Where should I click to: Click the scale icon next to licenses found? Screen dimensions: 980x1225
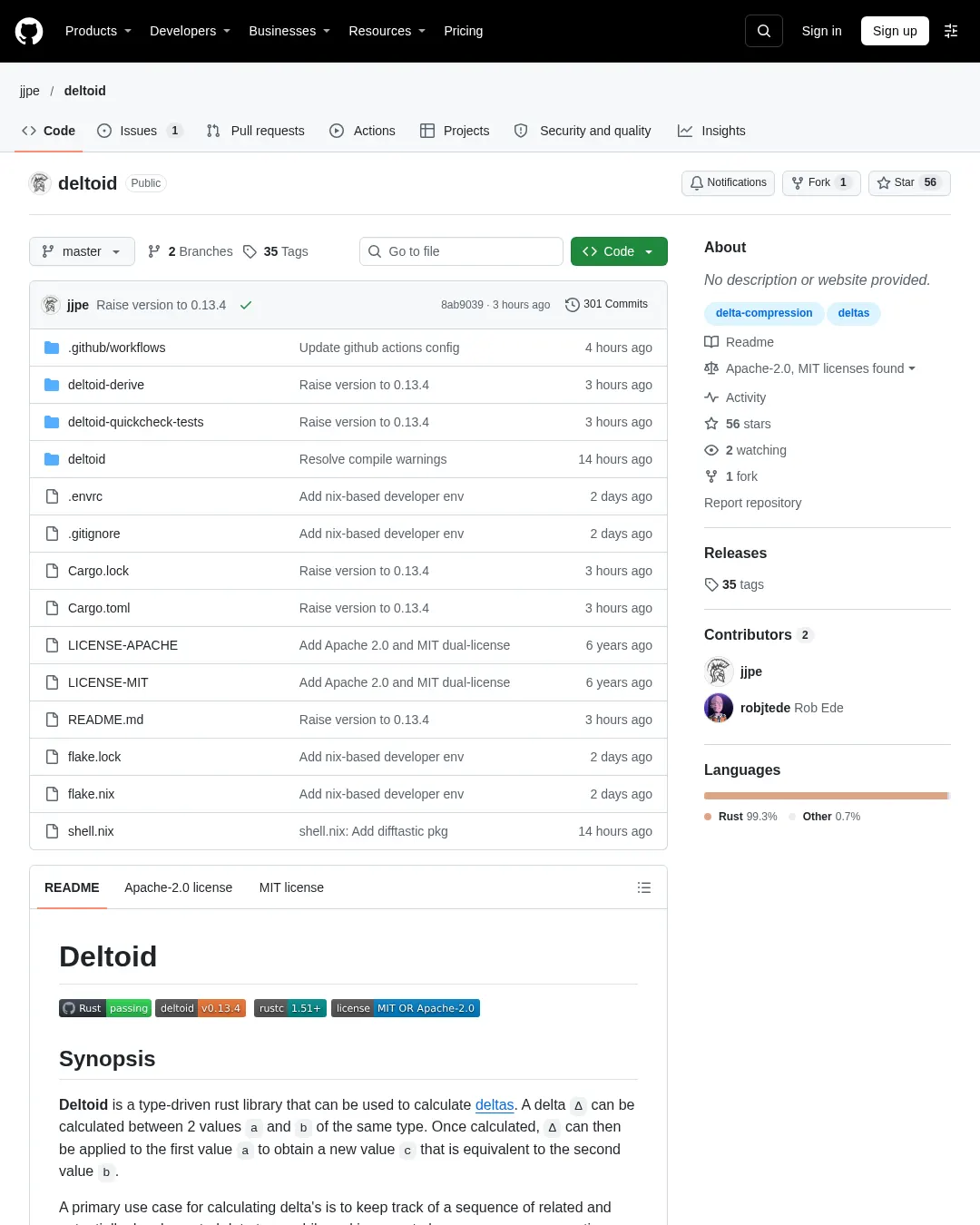(x=711, y=368)
